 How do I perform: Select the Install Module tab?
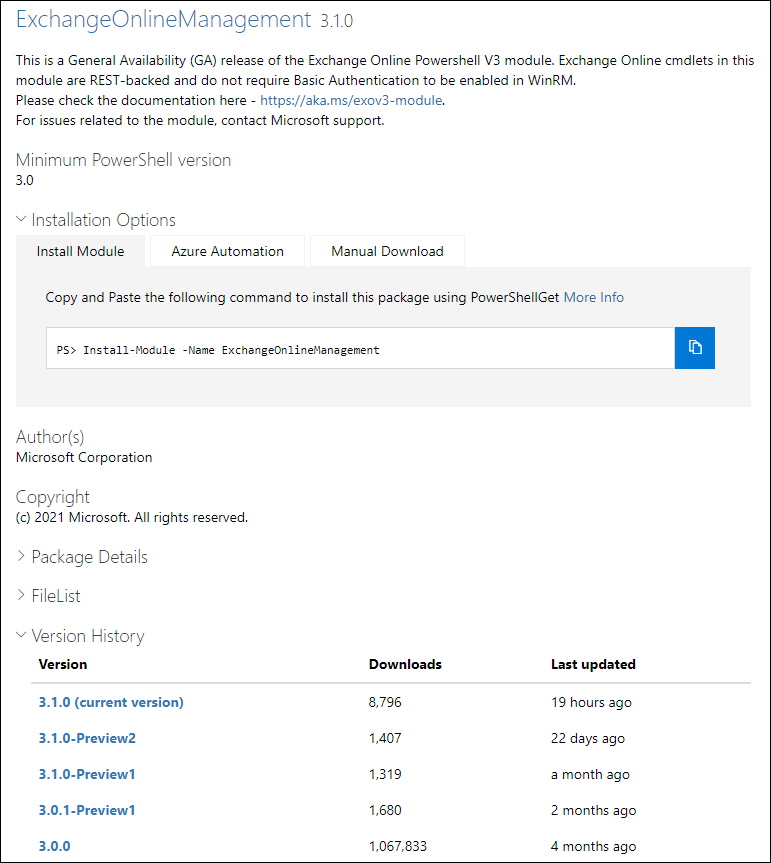tap(80, 252)
